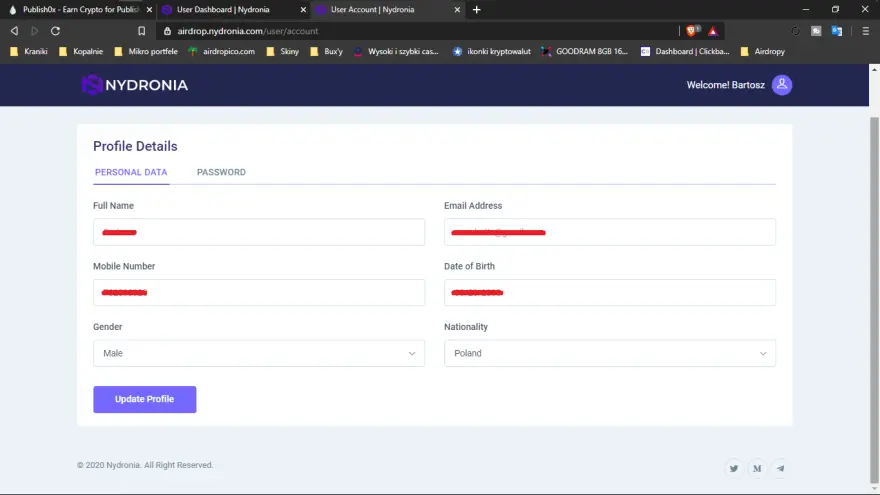
Task: Open the browser hamburger menu icon
Action: point(865,31)
